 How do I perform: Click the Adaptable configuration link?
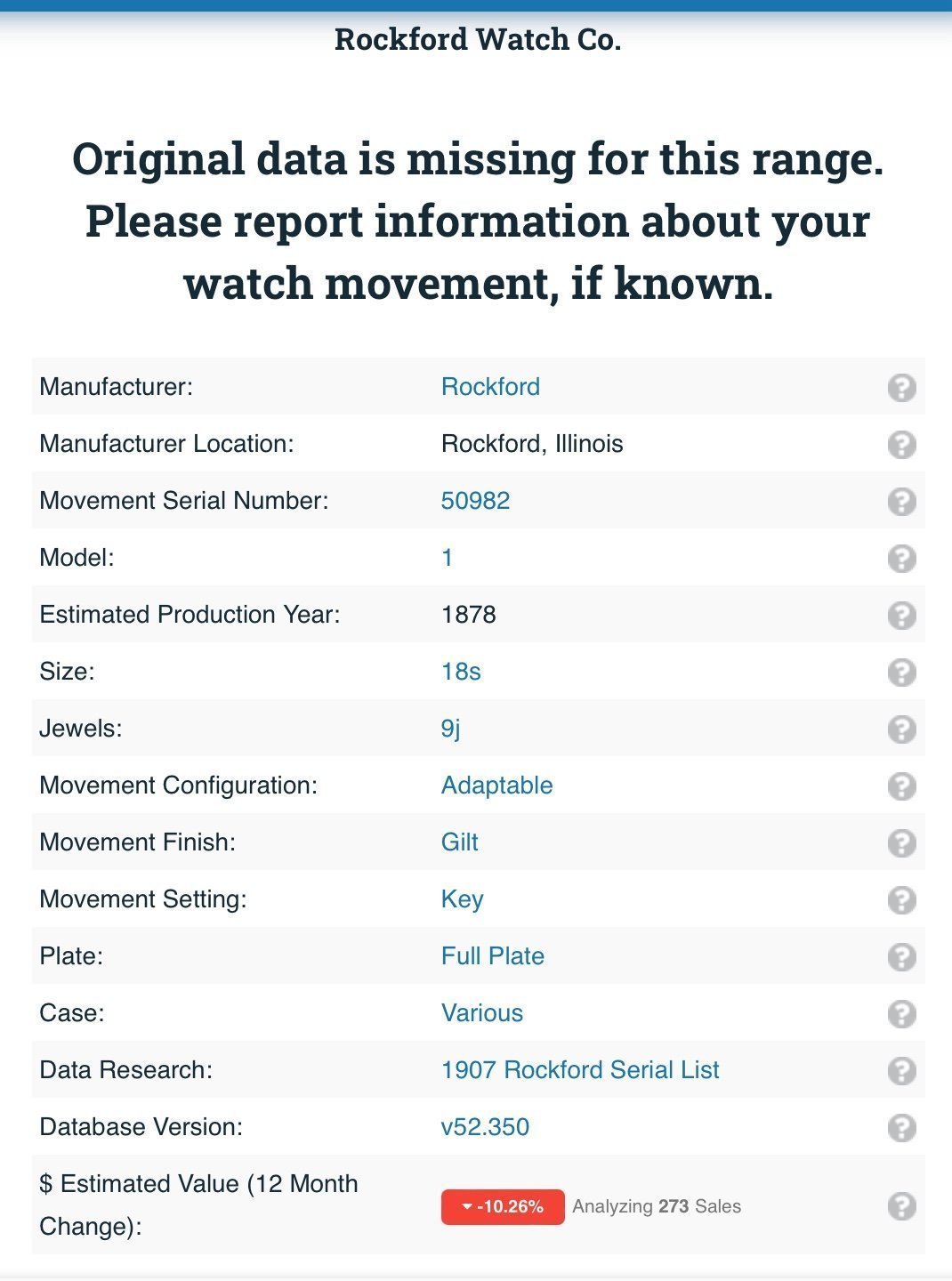[x=496, y=786]
